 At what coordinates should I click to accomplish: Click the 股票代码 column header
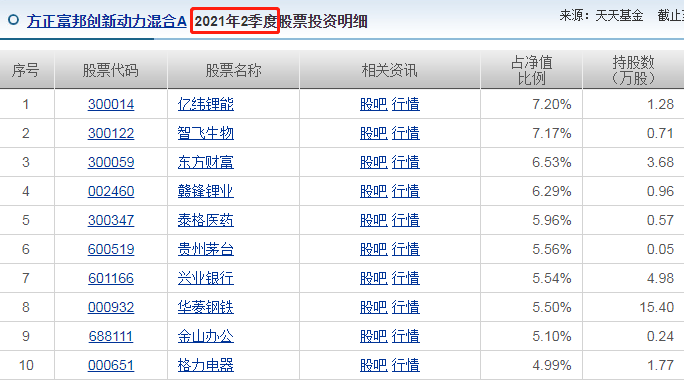pos(111,70)
